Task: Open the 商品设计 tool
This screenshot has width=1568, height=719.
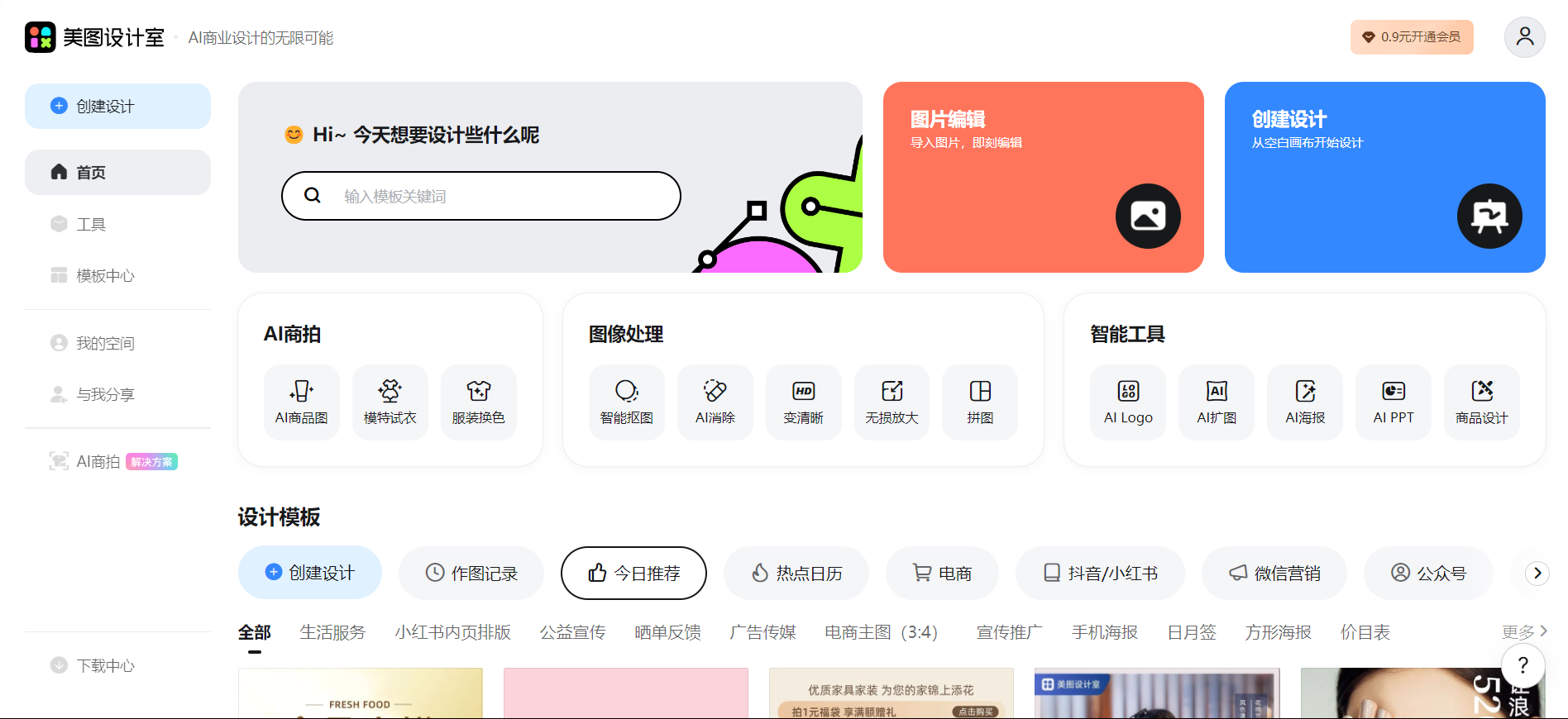Action: pyautogui.click(x=1483, y=402)
